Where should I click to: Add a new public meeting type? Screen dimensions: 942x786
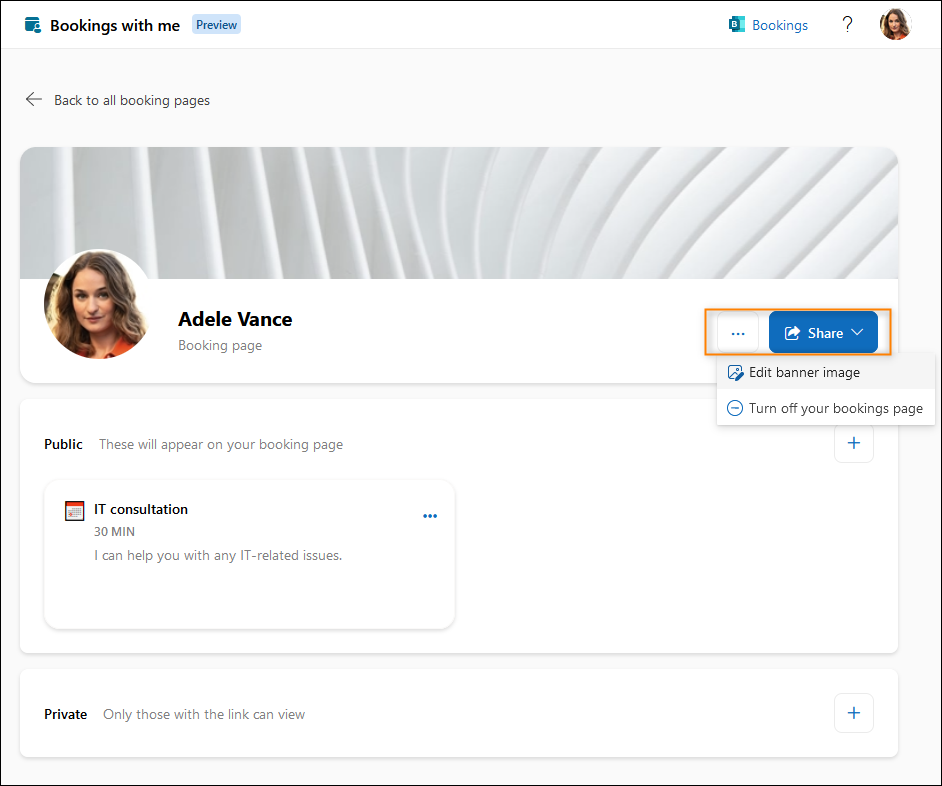(854, 443)
